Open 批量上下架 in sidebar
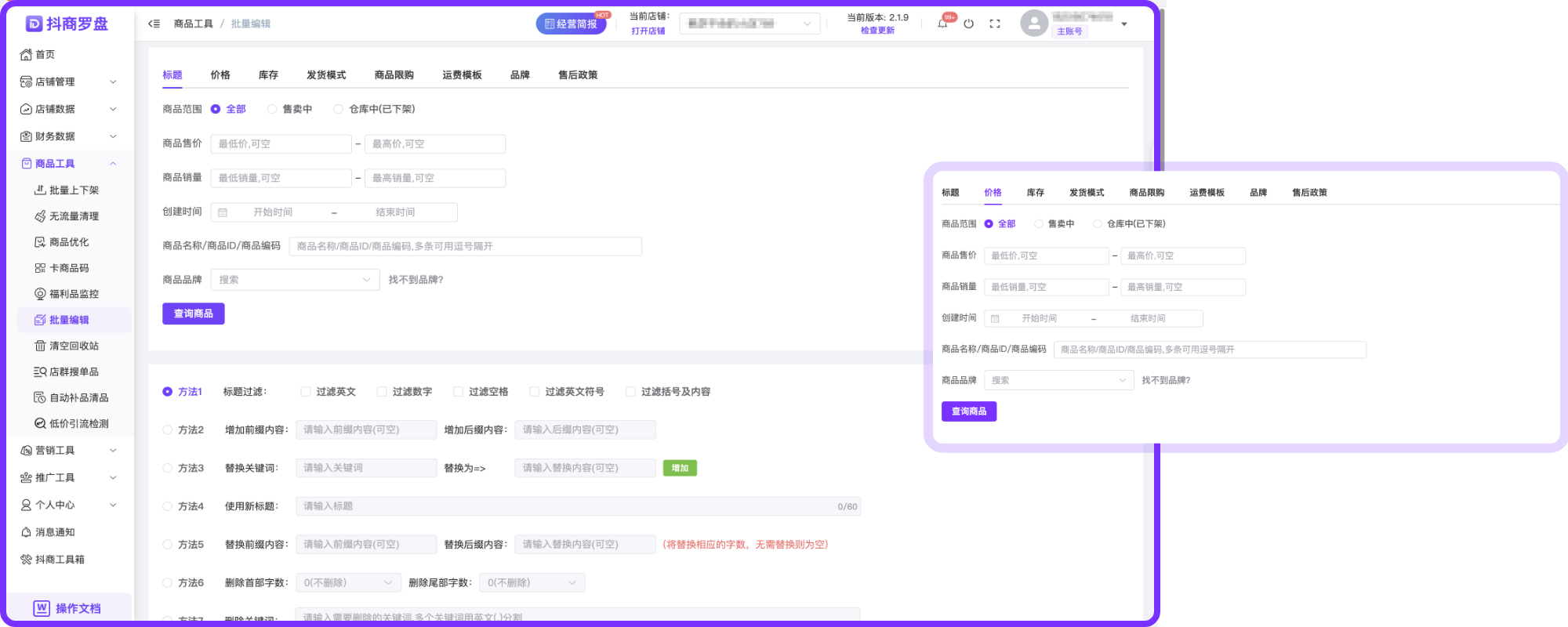The height and width of the screenshot is (627, 1568). tap(74, 190)
